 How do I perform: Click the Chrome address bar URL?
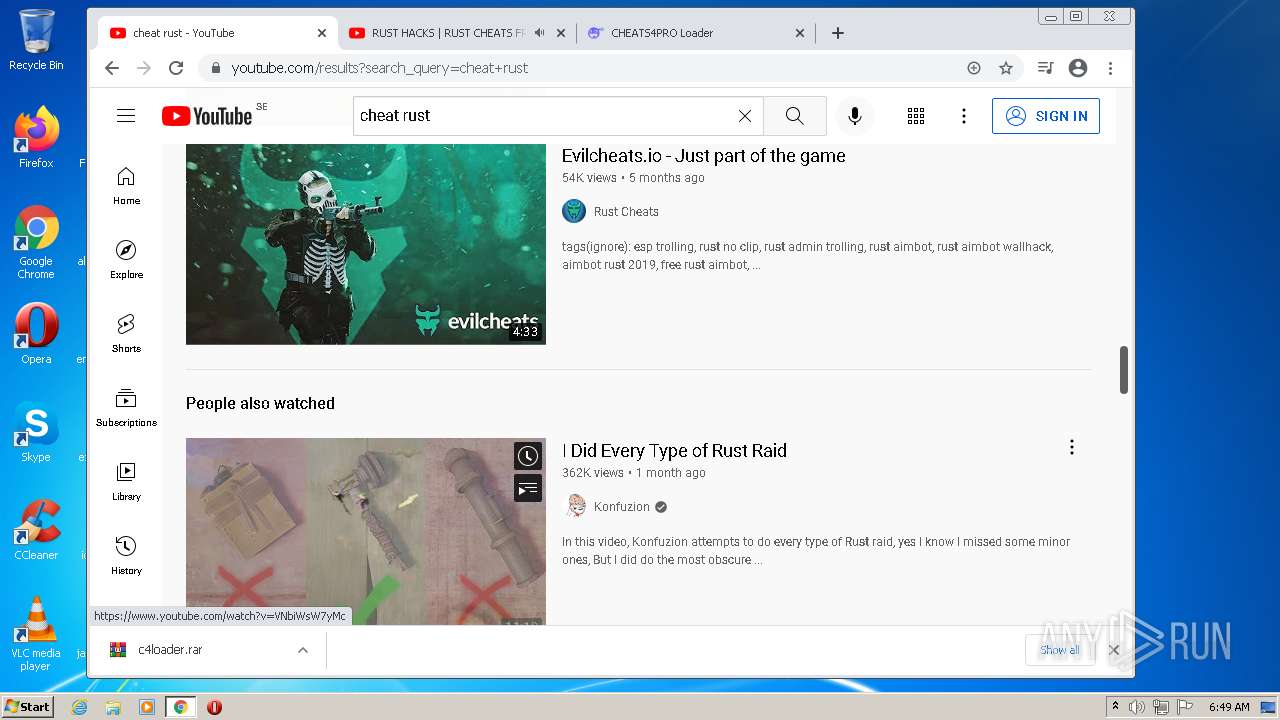click(x=380, y=68)
